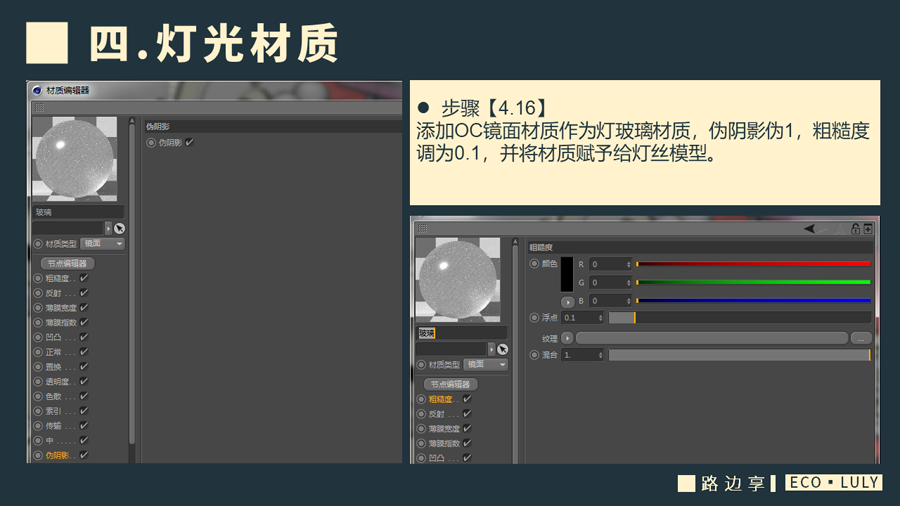Click the 浮点 0.1 stepper arrows
This screenshot has height=506, width=900.
click(600, 318)
